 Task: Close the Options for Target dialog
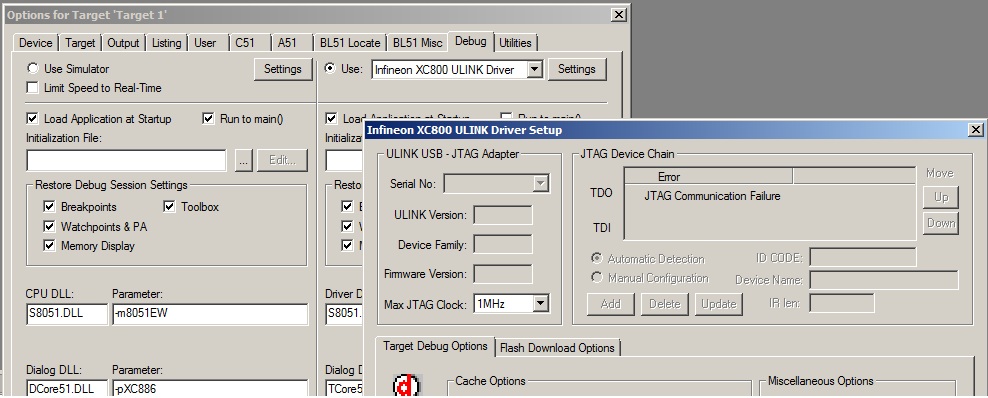pyautogui.click(x=619, y=14)
